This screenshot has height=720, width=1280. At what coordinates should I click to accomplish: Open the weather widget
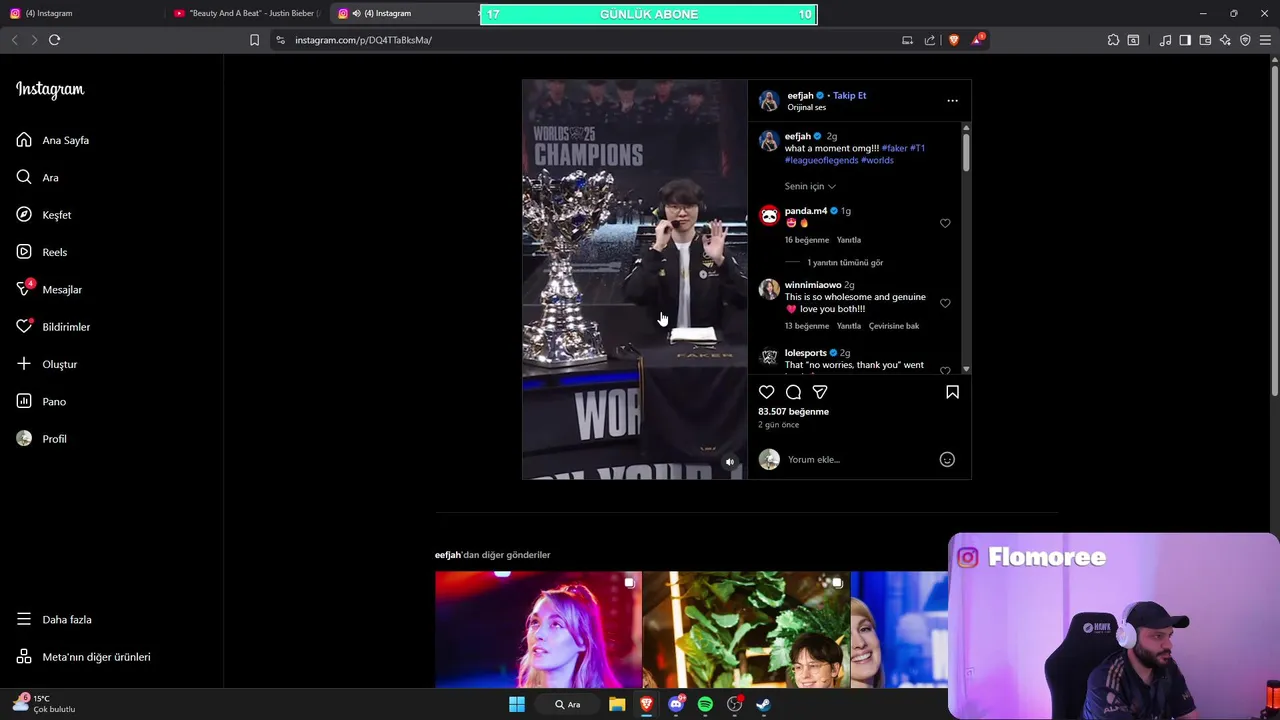click(45, 704)
